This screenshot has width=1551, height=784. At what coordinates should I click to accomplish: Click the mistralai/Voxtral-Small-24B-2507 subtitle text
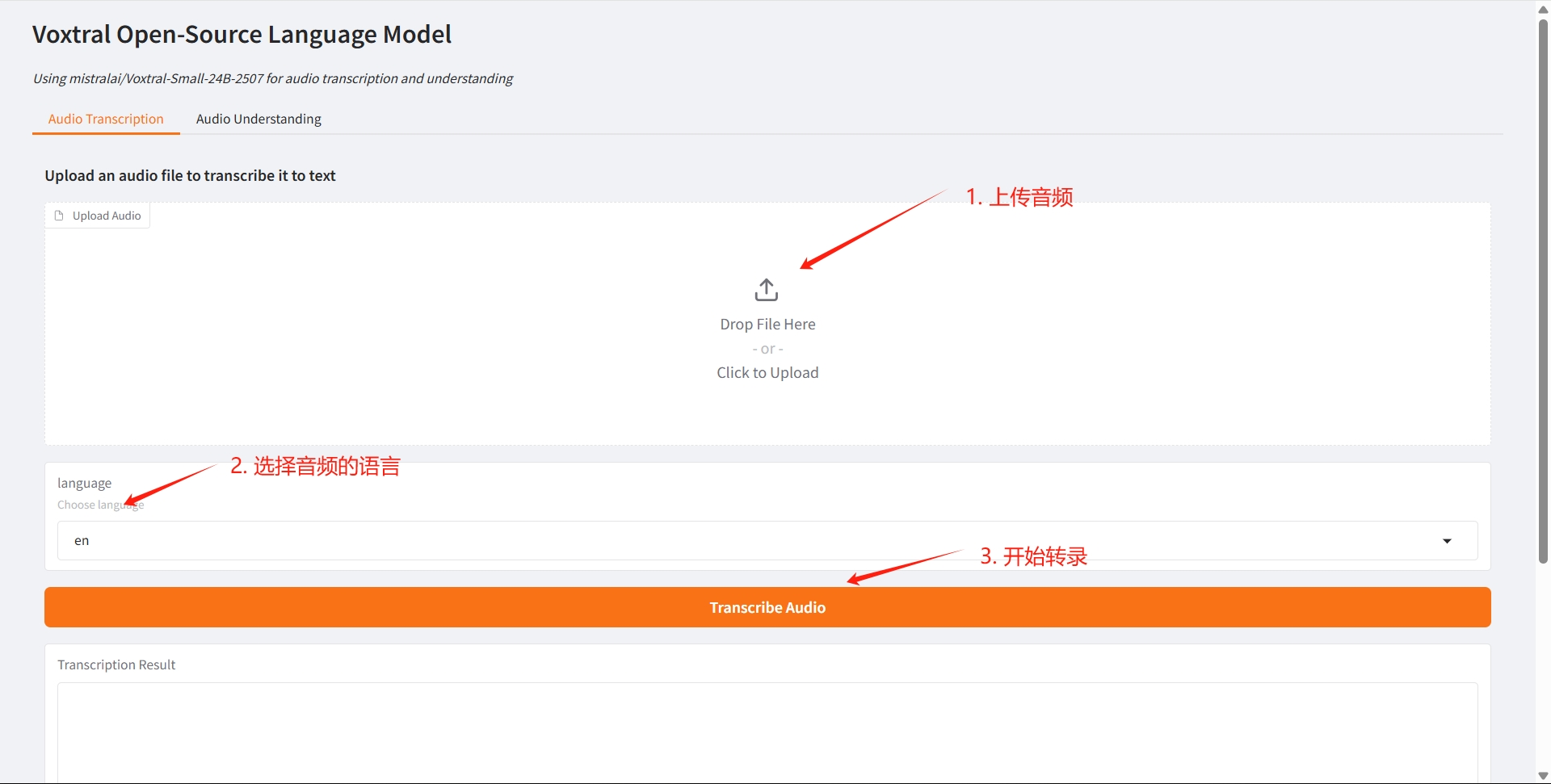click(273, 78)
